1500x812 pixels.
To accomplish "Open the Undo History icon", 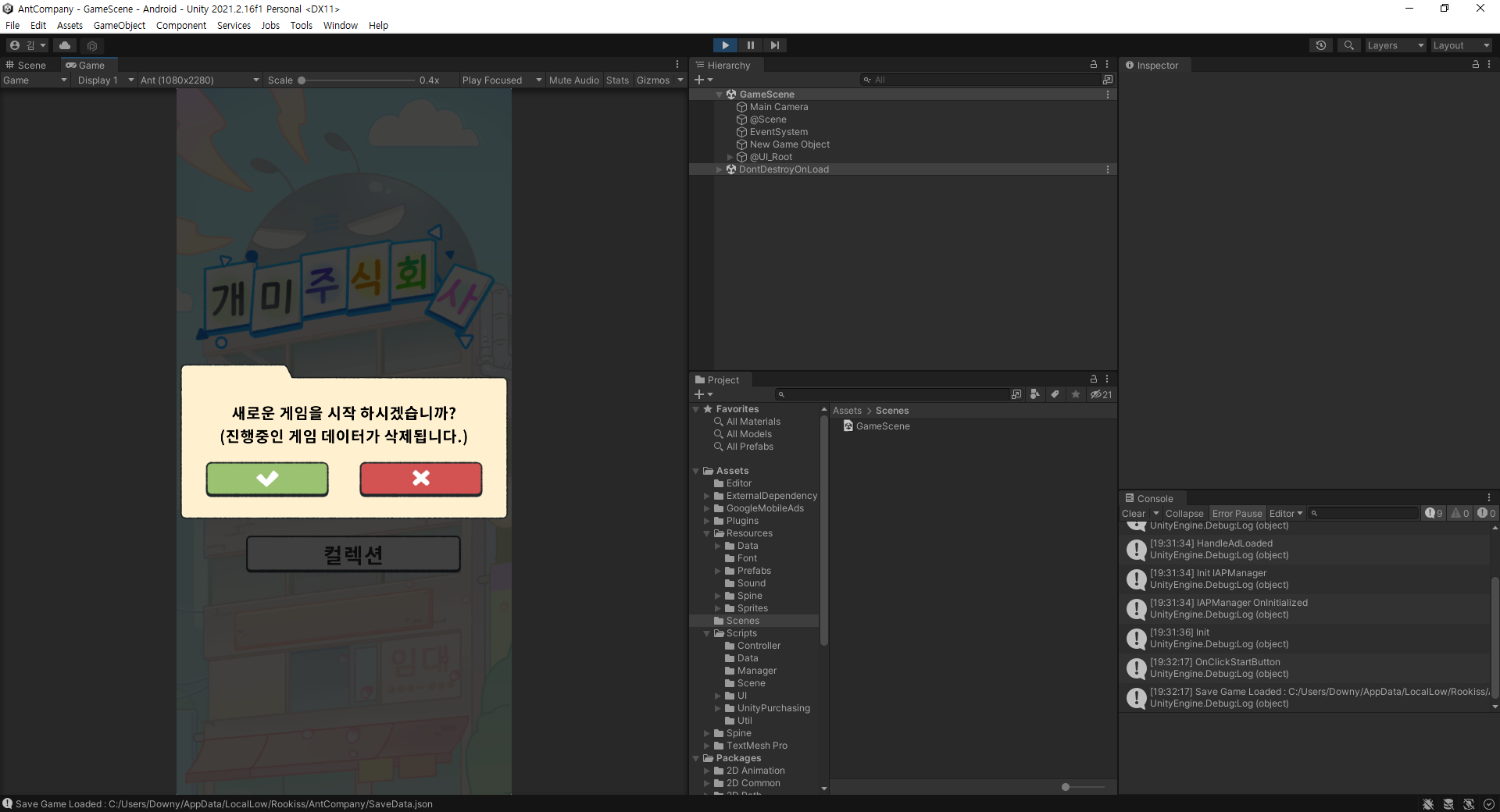I will coord(1320,45).
